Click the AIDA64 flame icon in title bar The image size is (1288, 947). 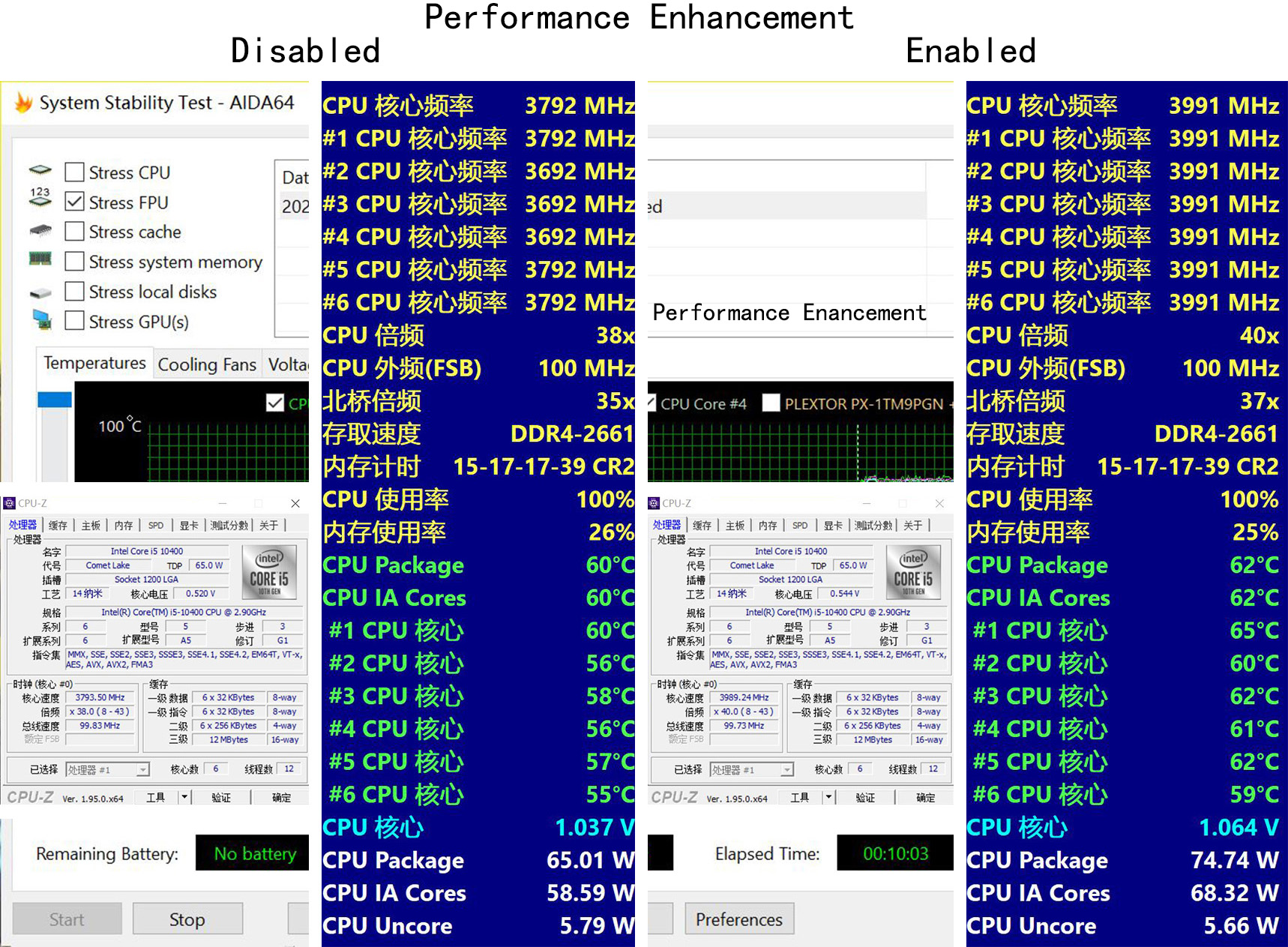click(x=23, y=103)
